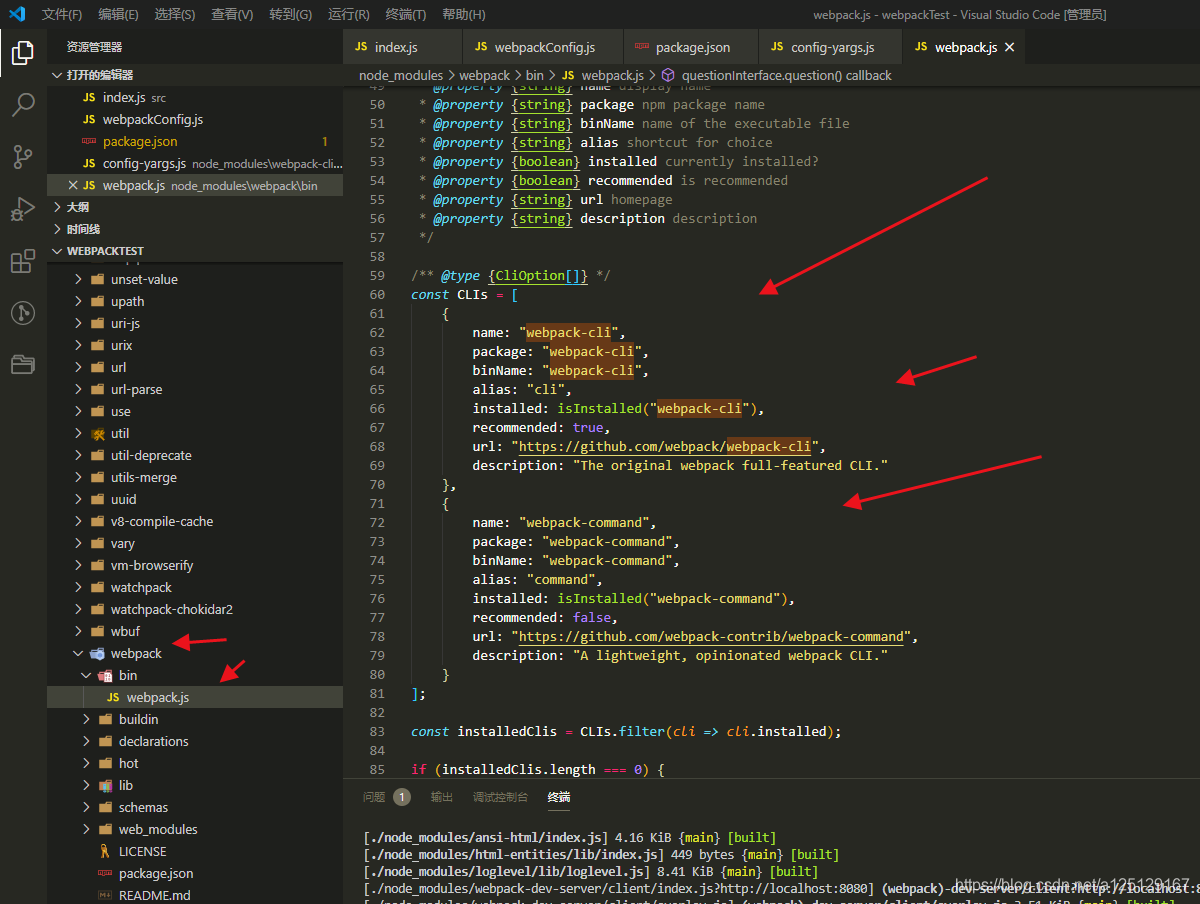Click the LICENSE file icon
1200x904 pixels.
tap(105, 852)
